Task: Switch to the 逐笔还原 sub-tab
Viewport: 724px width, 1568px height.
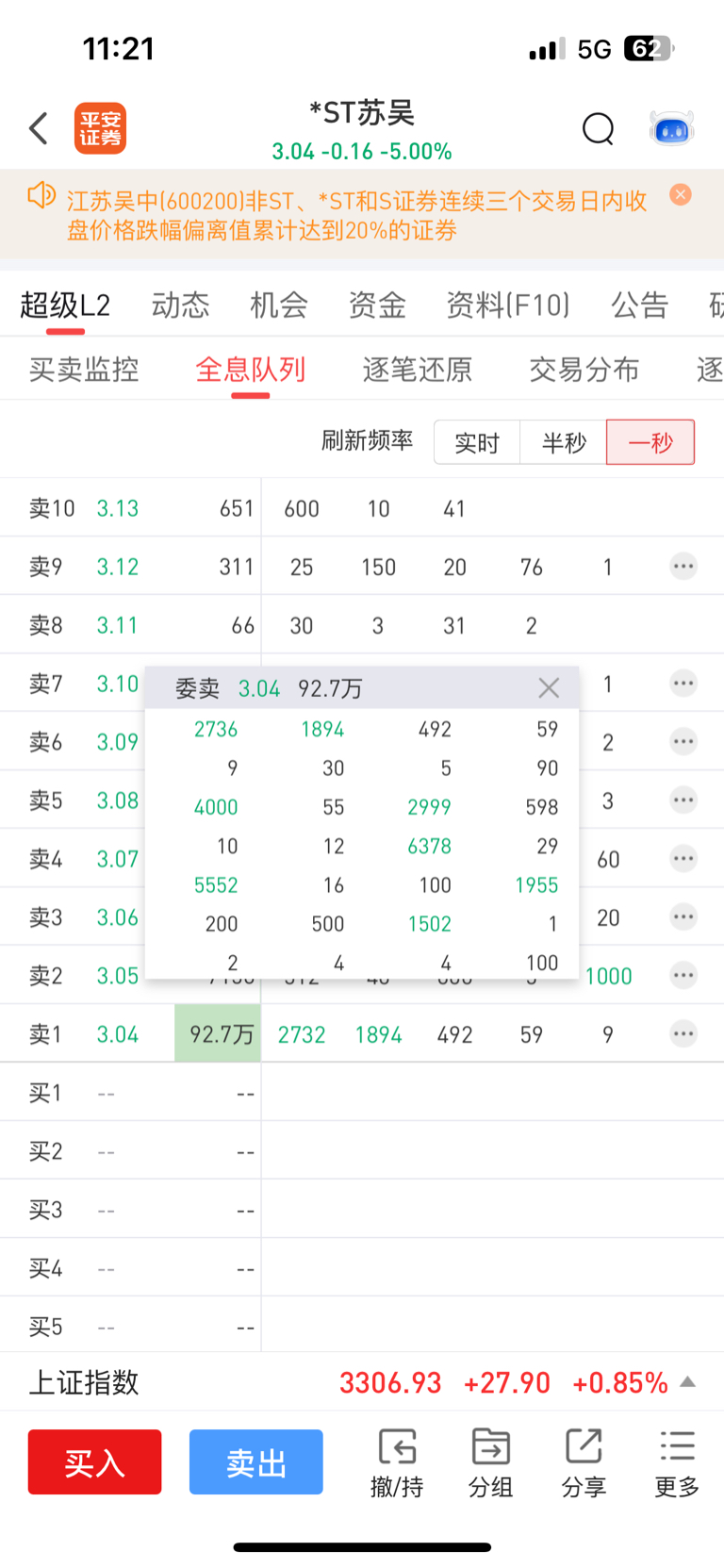Action: pos(418,370)
